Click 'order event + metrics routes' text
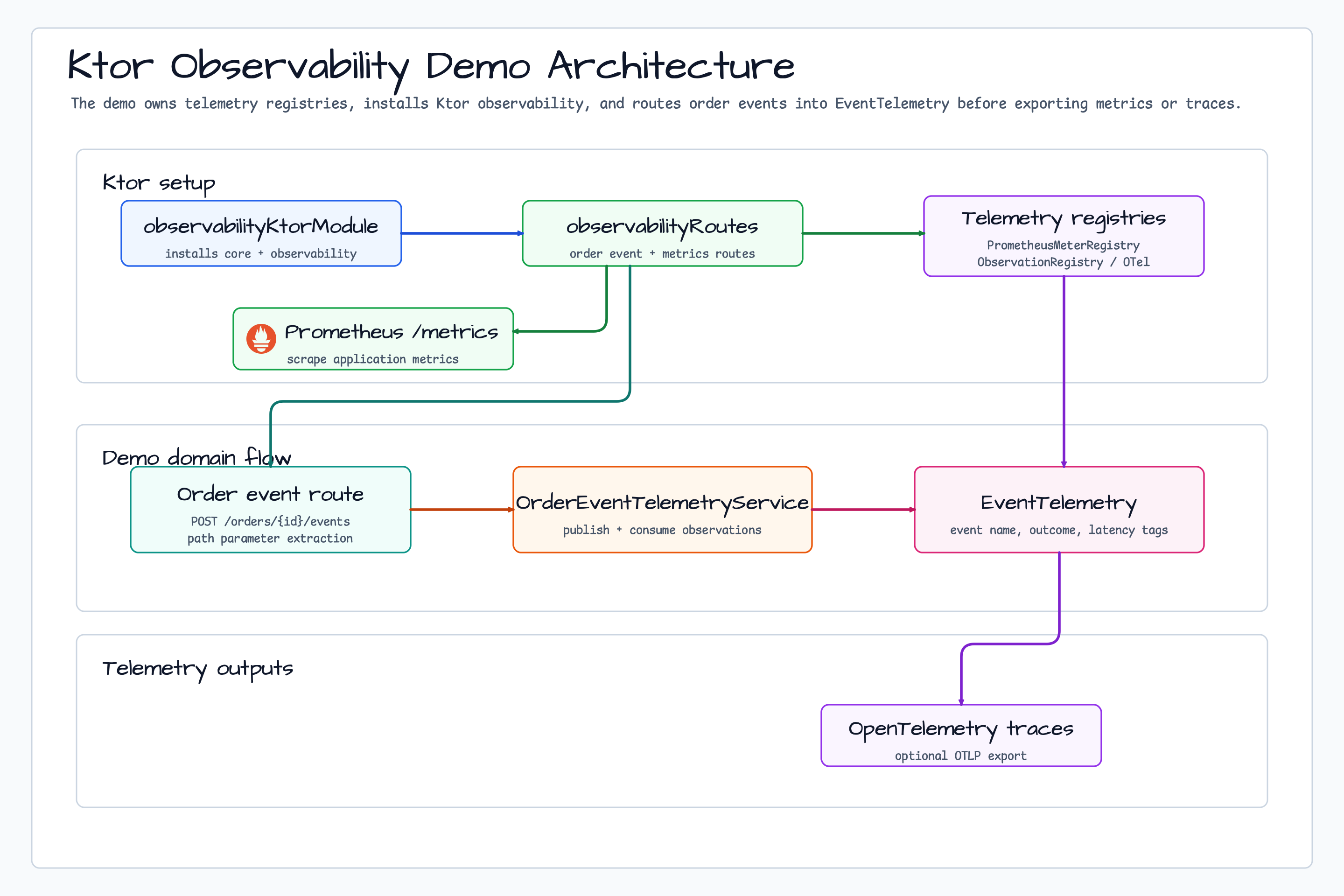 pyautogui.click(x=662, y=254)
